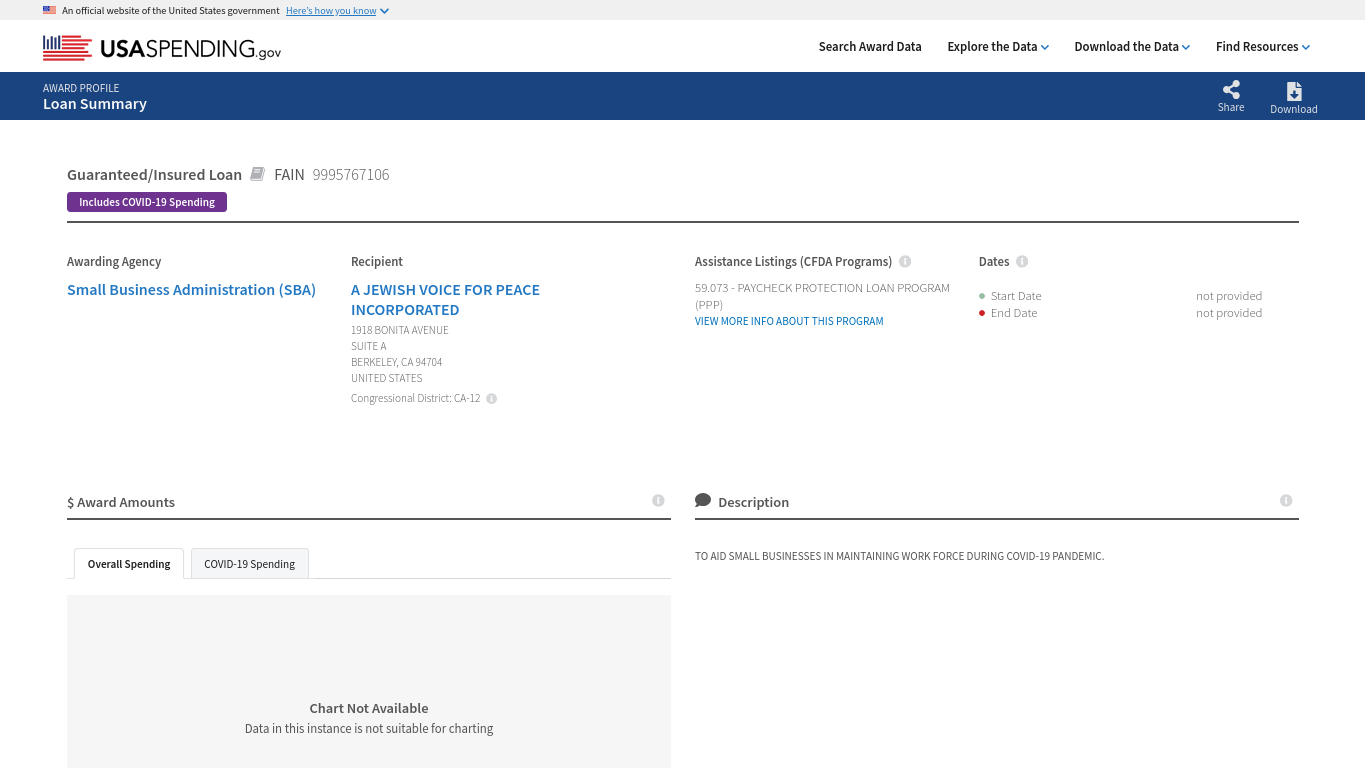
Task: Click description text about maintaining work force
Action: coord(899,556)
